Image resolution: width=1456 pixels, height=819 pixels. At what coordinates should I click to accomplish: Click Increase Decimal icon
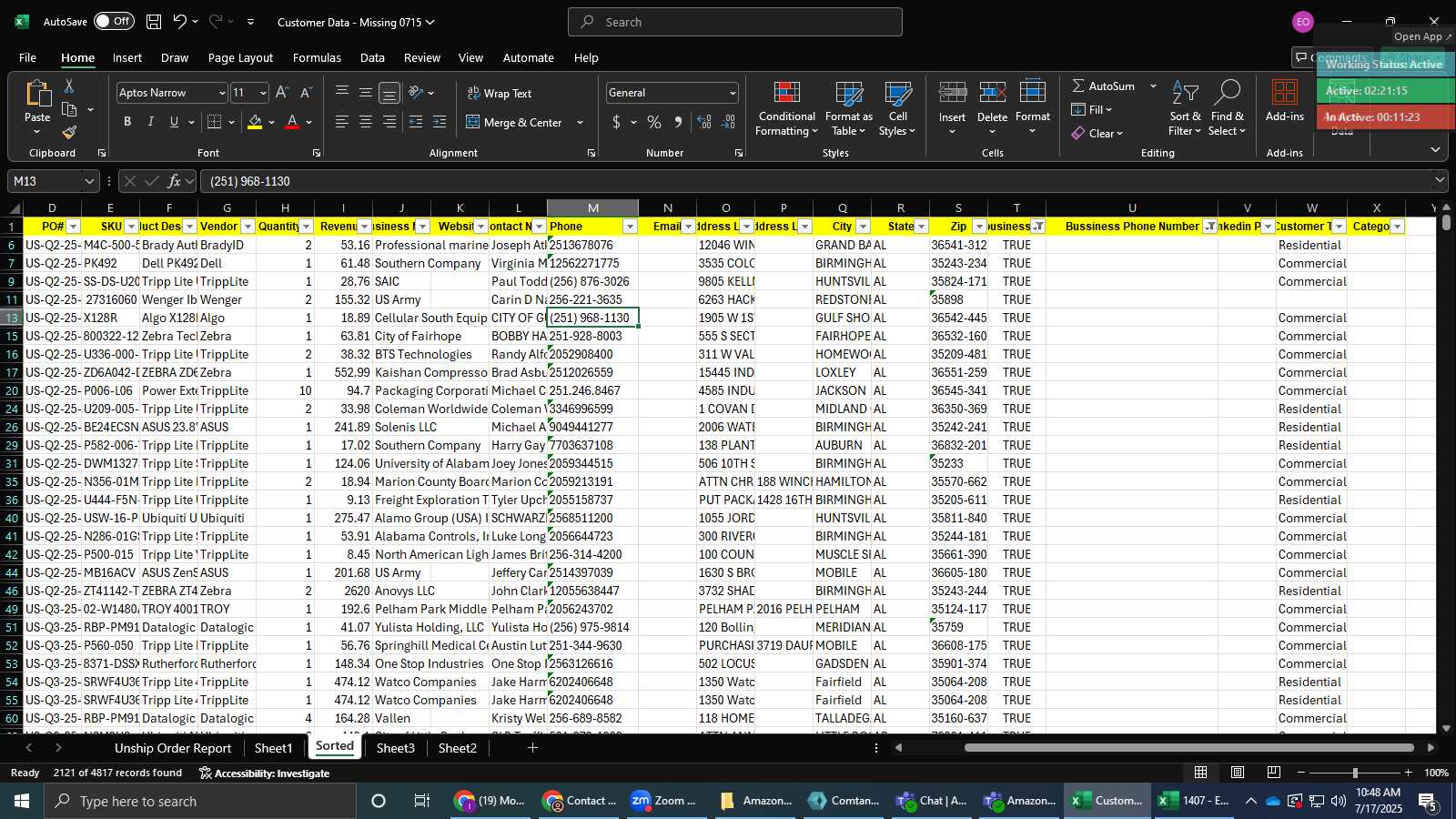(x=704, y=122)
